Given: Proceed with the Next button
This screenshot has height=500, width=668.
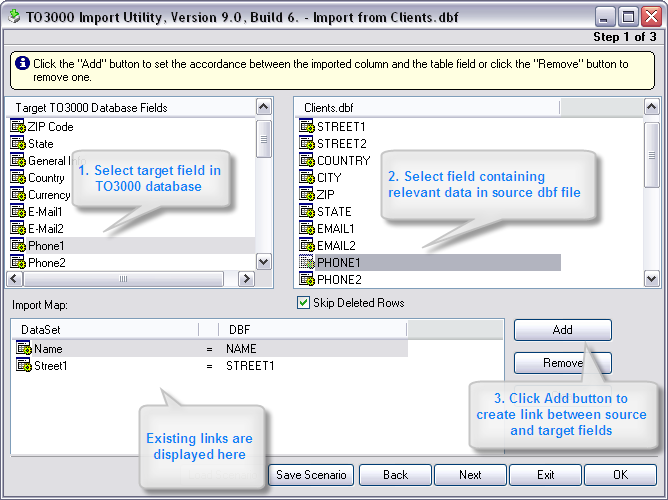Looking at the screenshot, I should (x=470, y=475).
